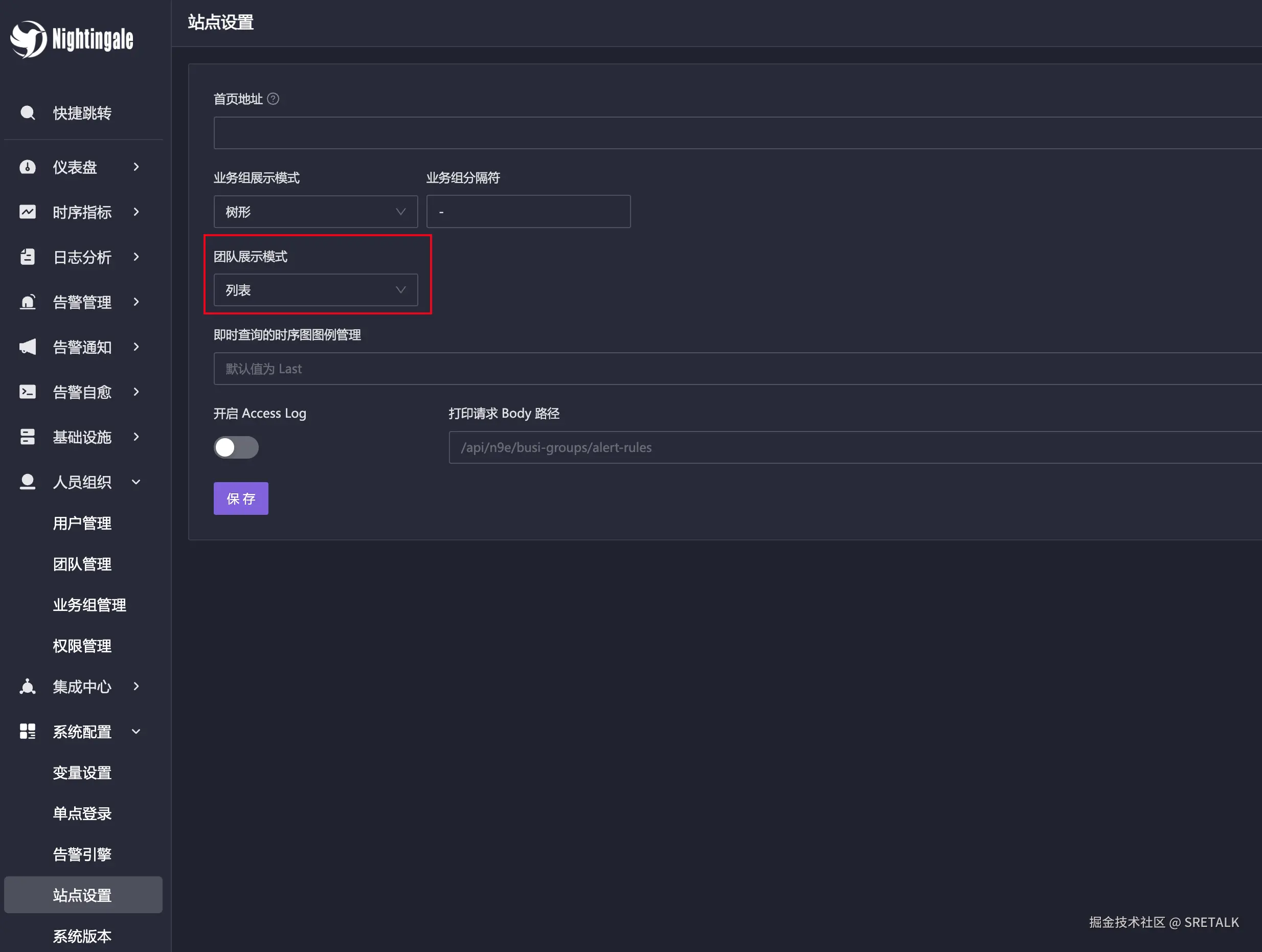Click the Nightingale logo icon
Image resolution: width=1262 pixels, height=952 pixels.
pos(28,39)
